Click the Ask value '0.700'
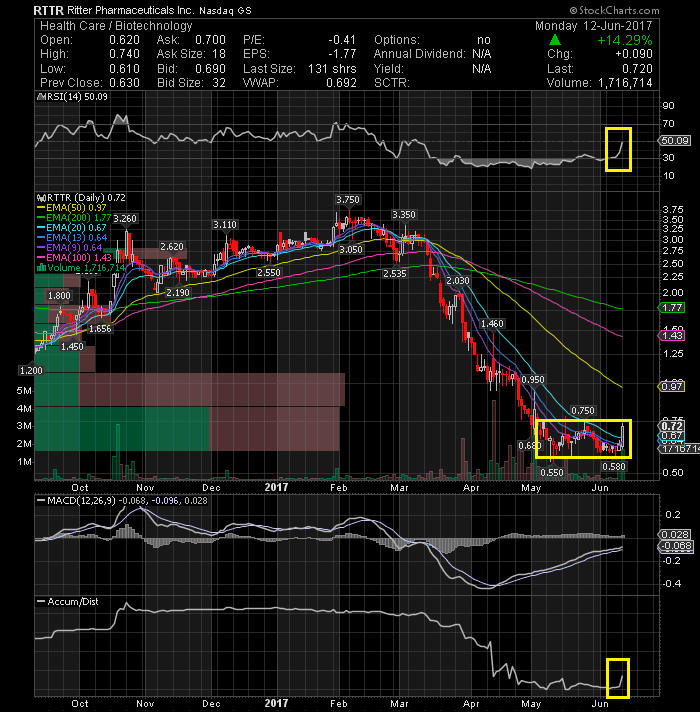Screen dimensions: 700x712 pos(211,40)
